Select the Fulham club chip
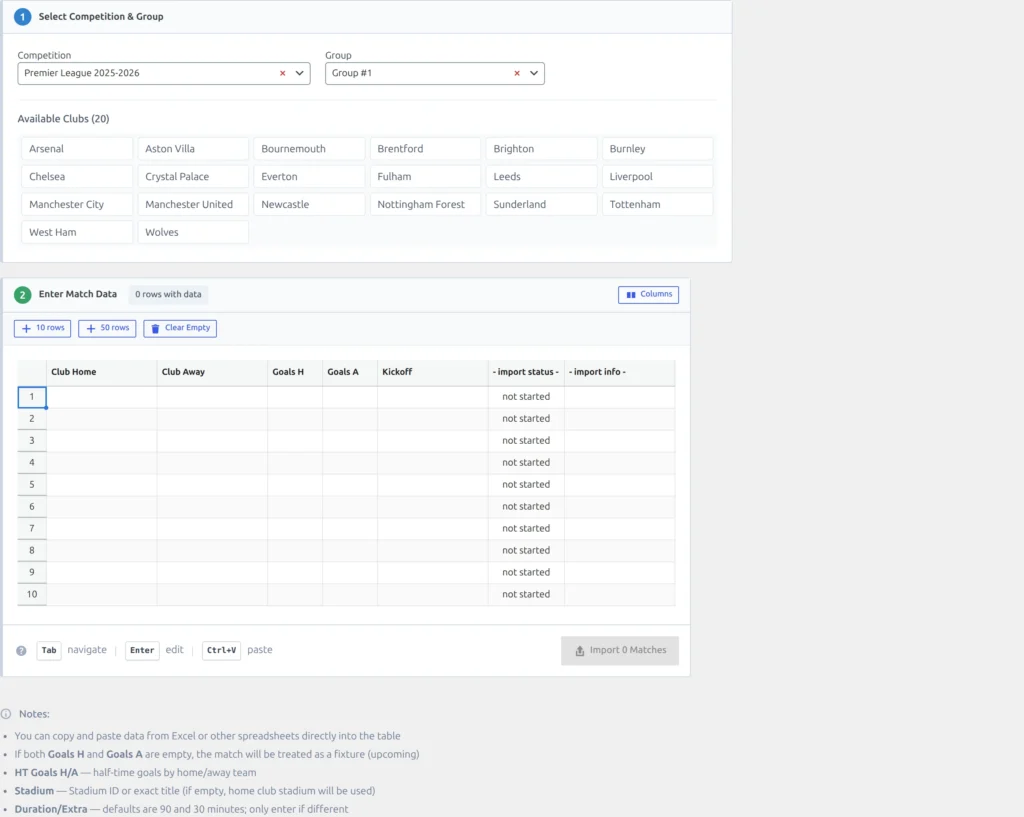The image size is (1024, 817). pos(426,176)
